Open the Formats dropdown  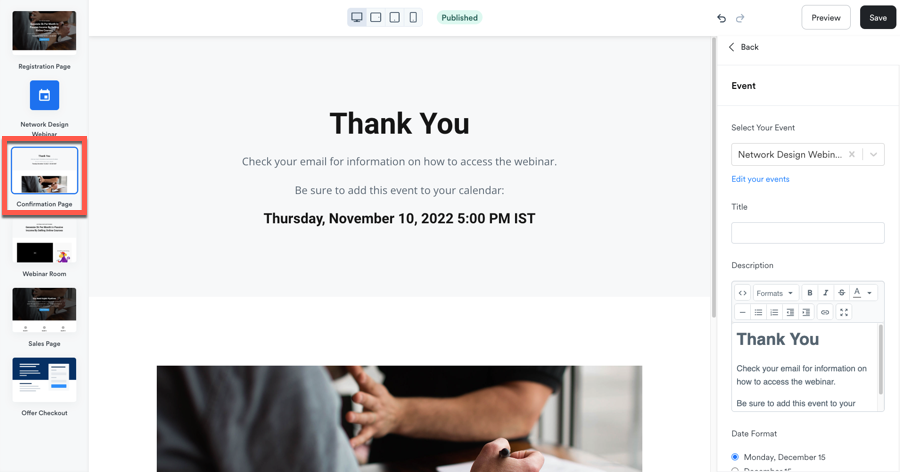(774, 293)
